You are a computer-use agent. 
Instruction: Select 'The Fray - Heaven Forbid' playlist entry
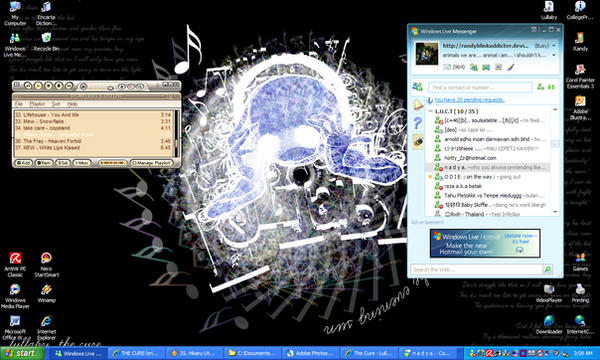(x=93, y=141)
